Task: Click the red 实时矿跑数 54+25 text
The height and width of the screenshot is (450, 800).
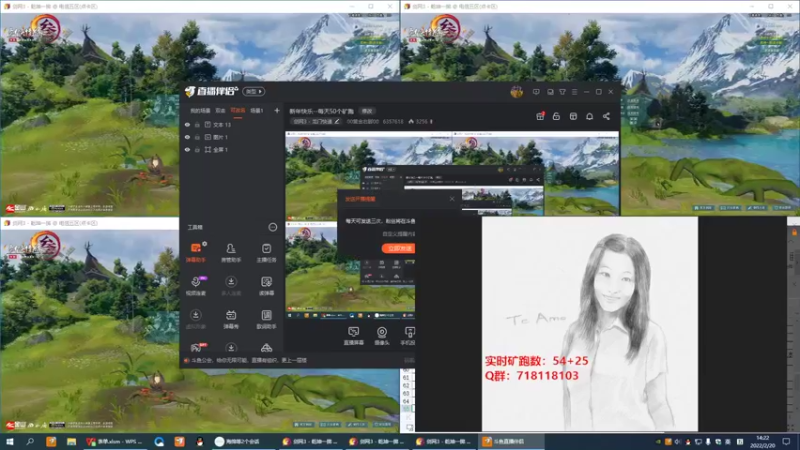Action: (536, 361)
